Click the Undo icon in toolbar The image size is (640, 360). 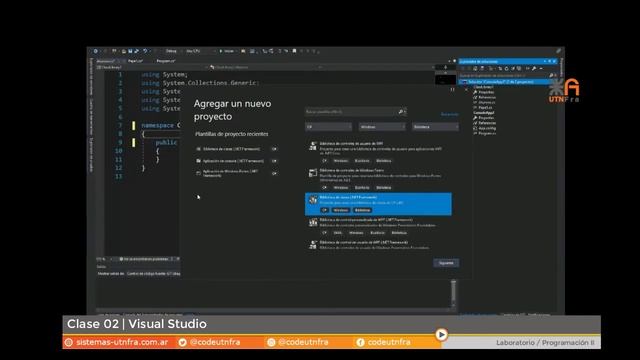click(145, 51)
